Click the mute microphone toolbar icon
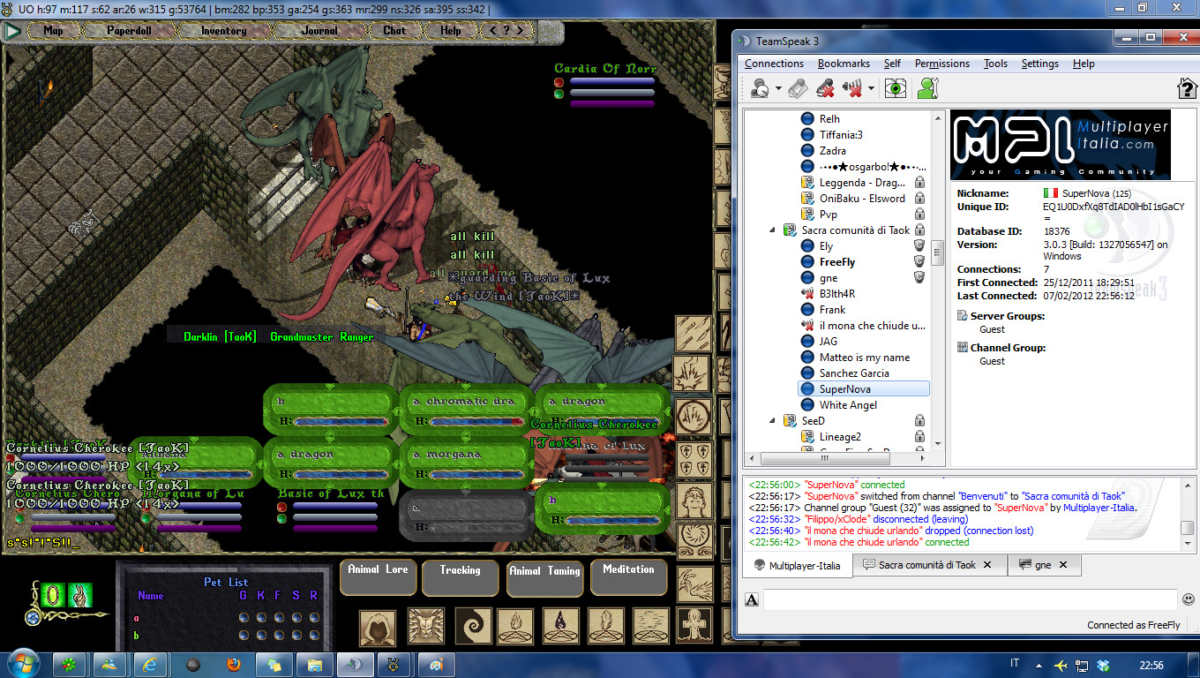The image size is (1200, 678). [824, 88]
